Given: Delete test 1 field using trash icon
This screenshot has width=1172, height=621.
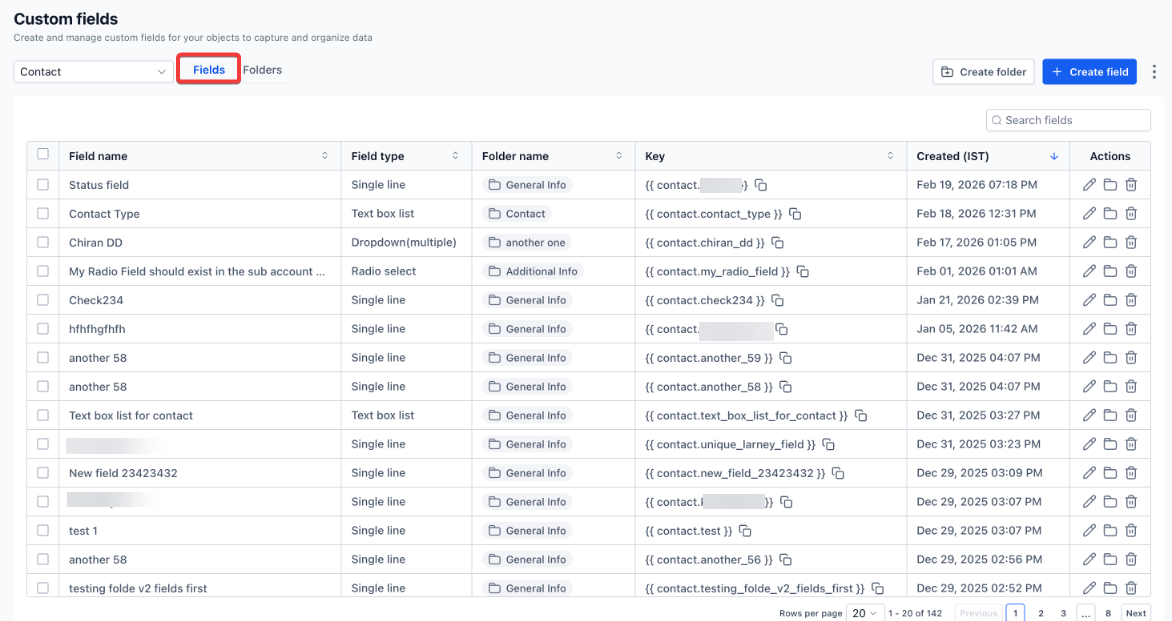Looking at the screenshot, I should pyautogui.click(x=1131, y=531).
